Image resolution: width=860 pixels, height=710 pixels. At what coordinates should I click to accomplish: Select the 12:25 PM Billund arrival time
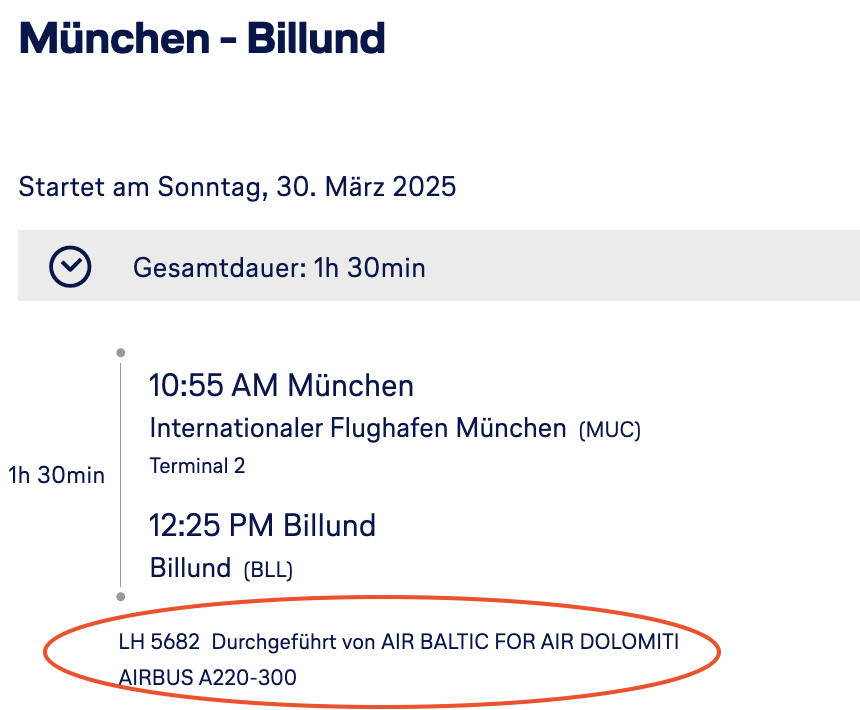[262, 525]
